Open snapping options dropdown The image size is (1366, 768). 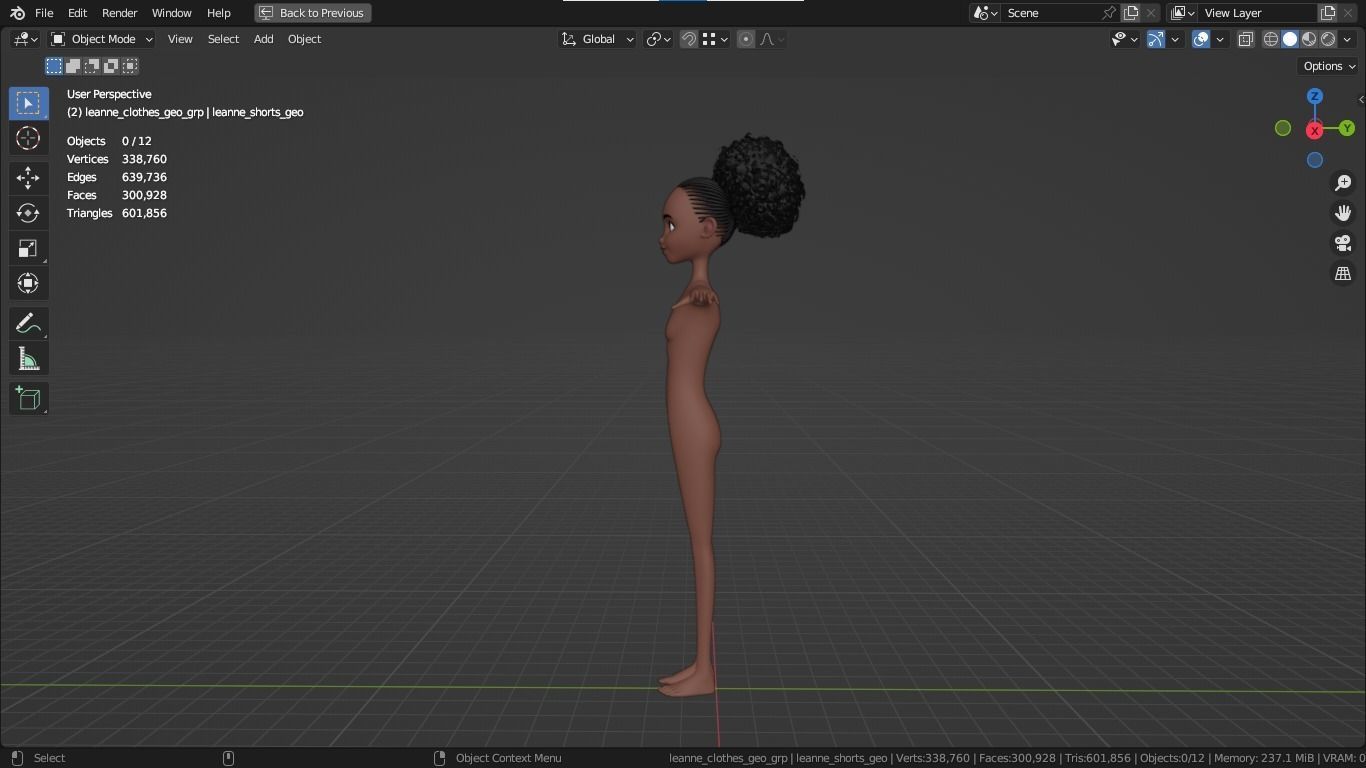coord(715,39)
